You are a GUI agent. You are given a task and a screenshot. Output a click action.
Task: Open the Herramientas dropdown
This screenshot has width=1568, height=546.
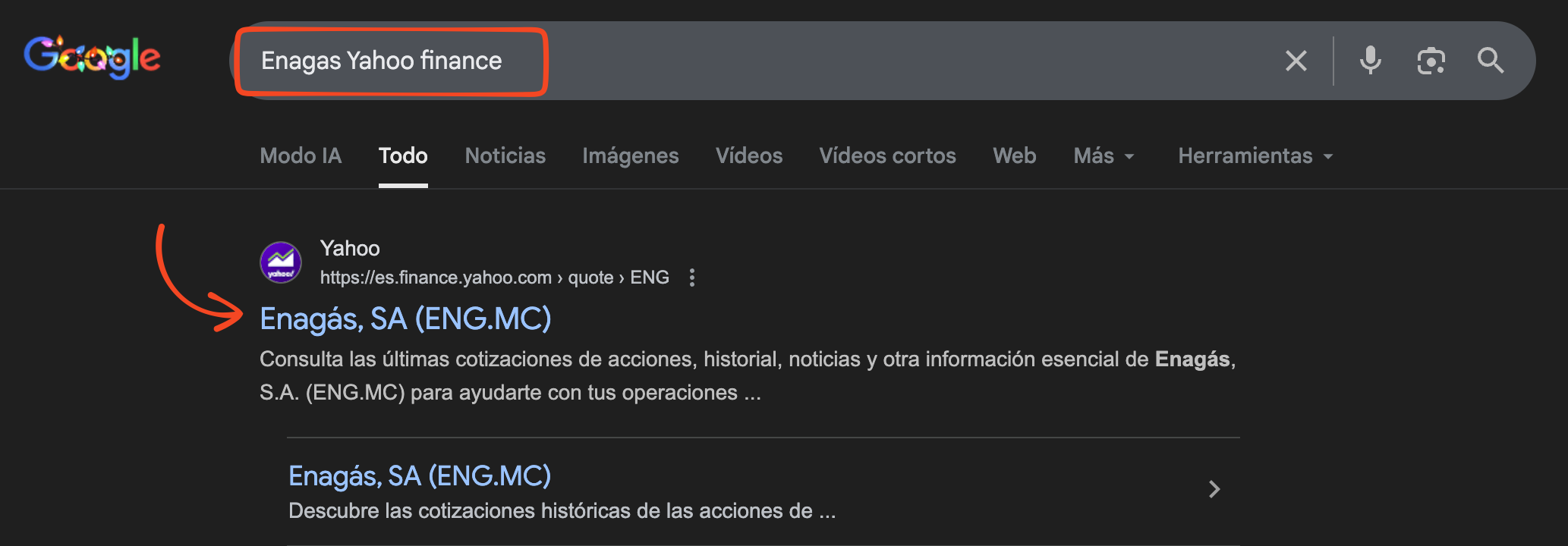pos(1255,156)
